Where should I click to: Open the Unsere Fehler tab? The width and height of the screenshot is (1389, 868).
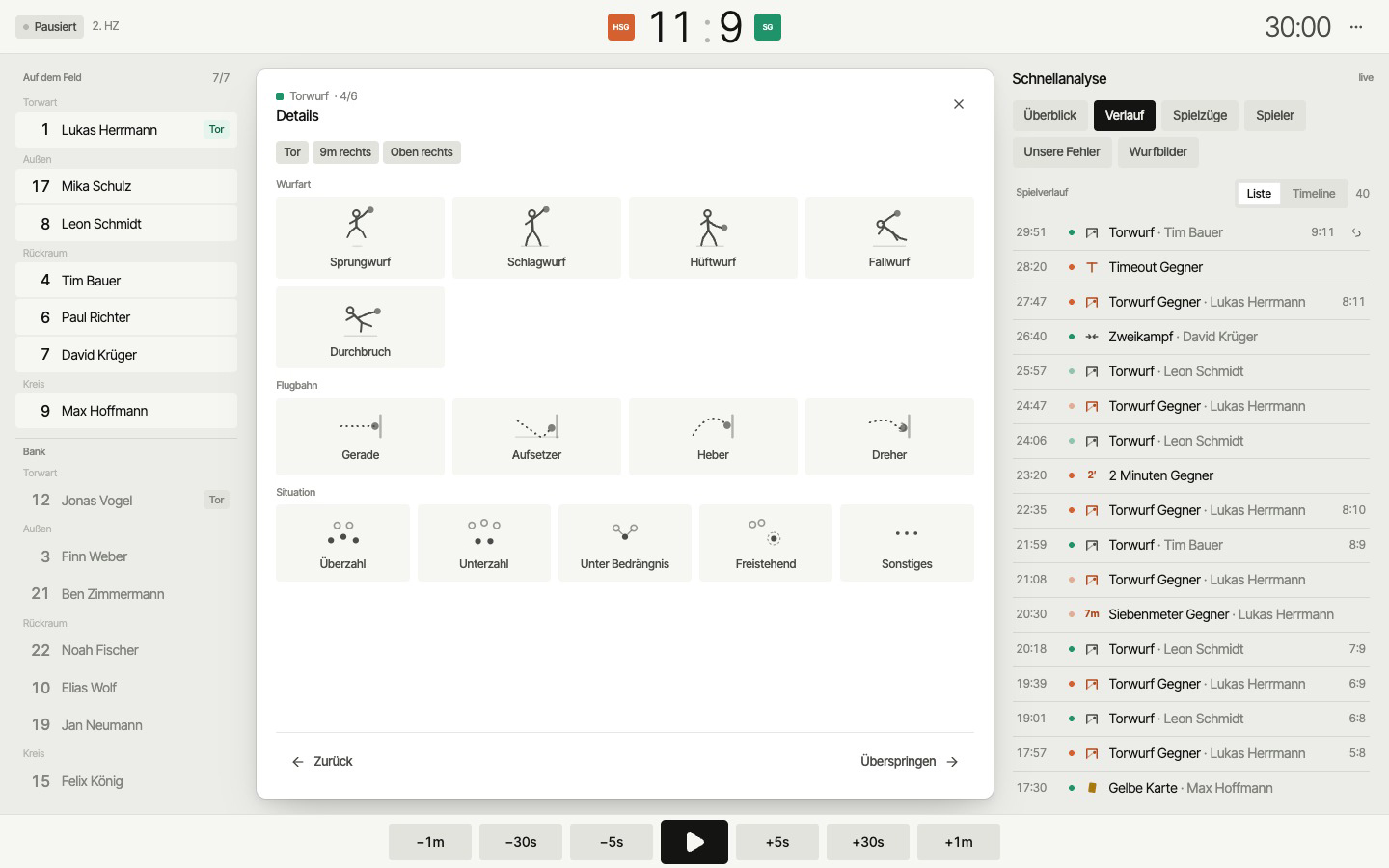(x=1062, y=152)
